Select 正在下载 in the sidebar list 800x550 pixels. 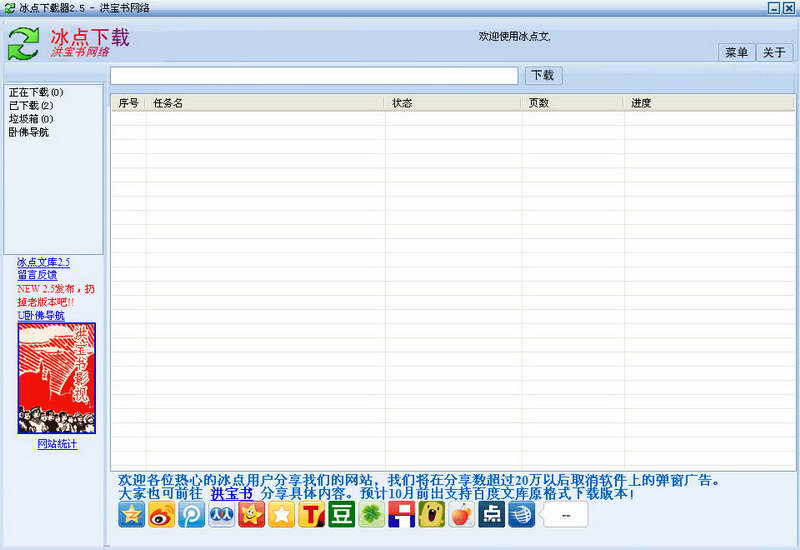[x=35, y=93]
